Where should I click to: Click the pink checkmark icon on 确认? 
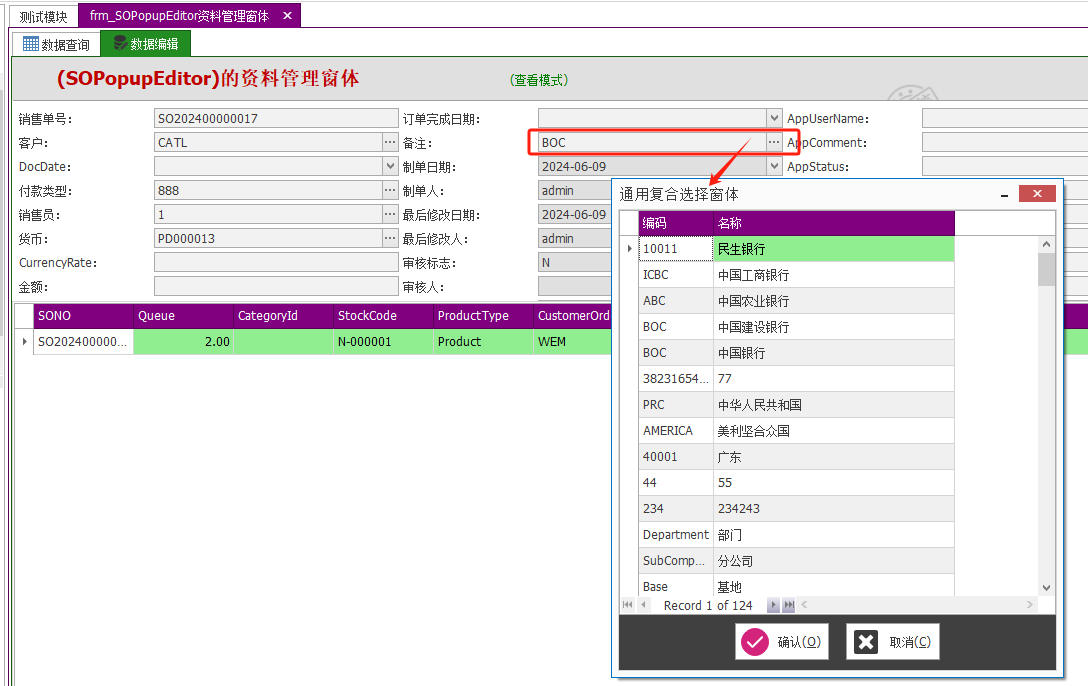tap(755, 642)
